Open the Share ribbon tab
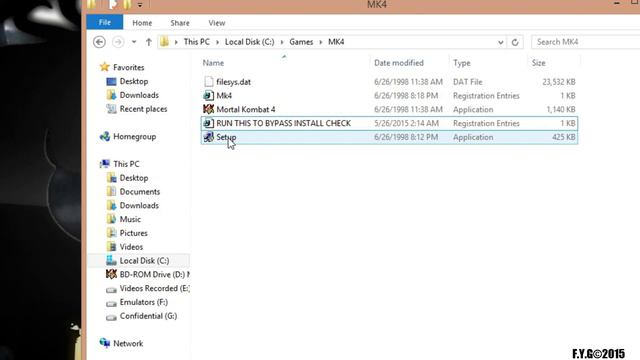This screenshot has width=640, height=360. coord(180,23)
